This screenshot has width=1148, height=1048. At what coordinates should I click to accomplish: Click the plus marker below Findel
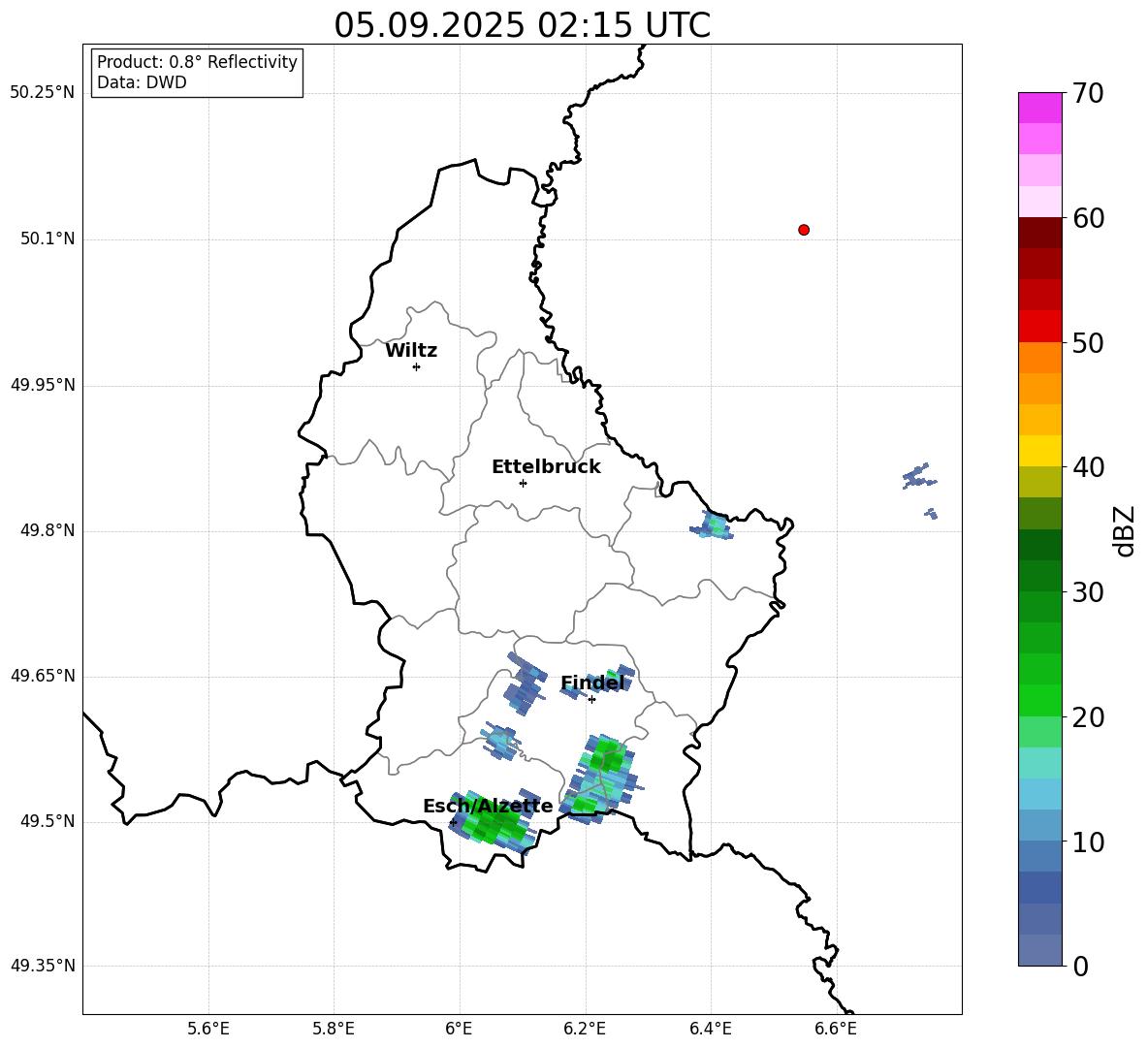point(591,700)
